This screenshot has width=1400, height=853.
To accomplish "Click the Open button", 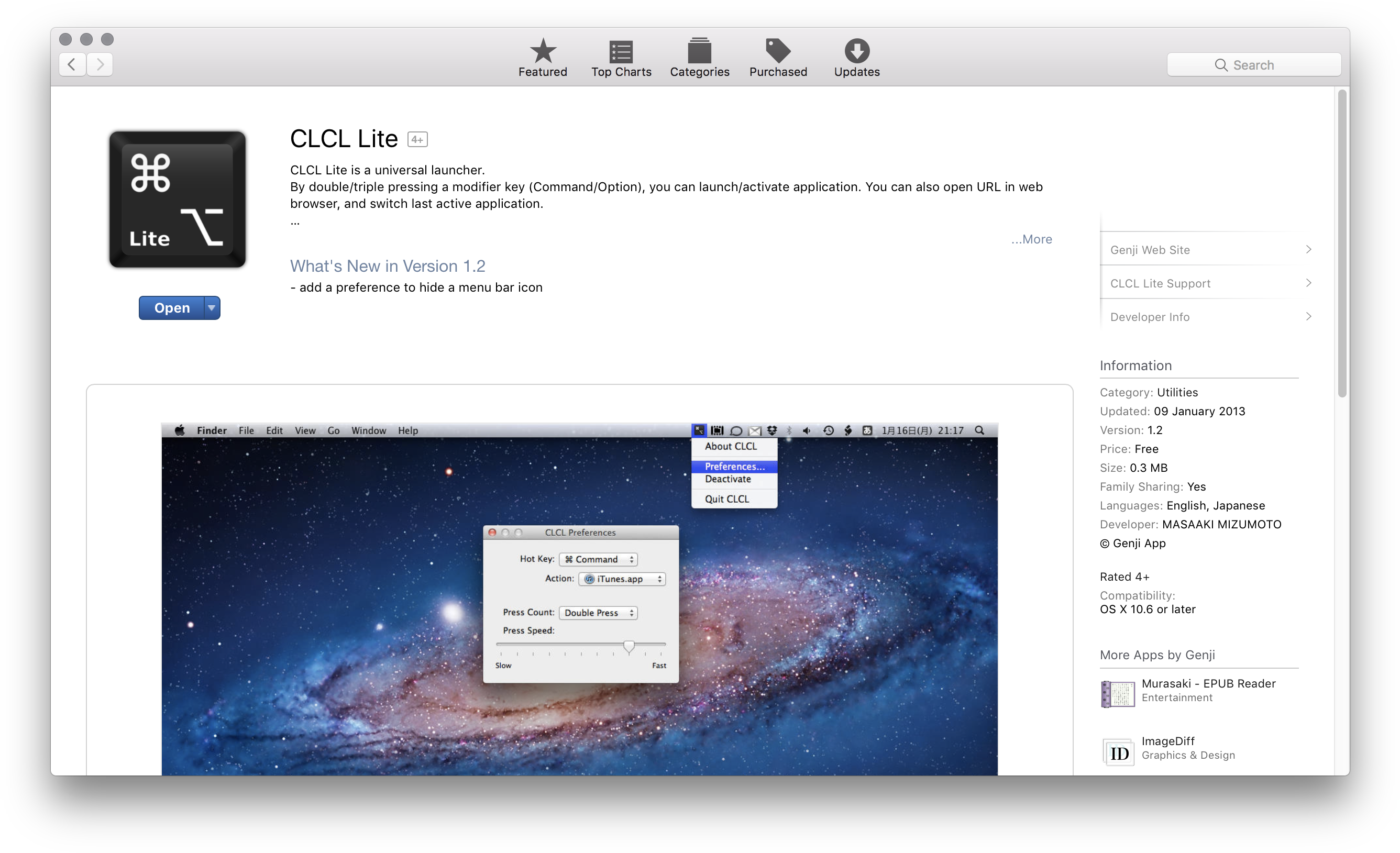I will pyautogui.click(x=171, y=308).
